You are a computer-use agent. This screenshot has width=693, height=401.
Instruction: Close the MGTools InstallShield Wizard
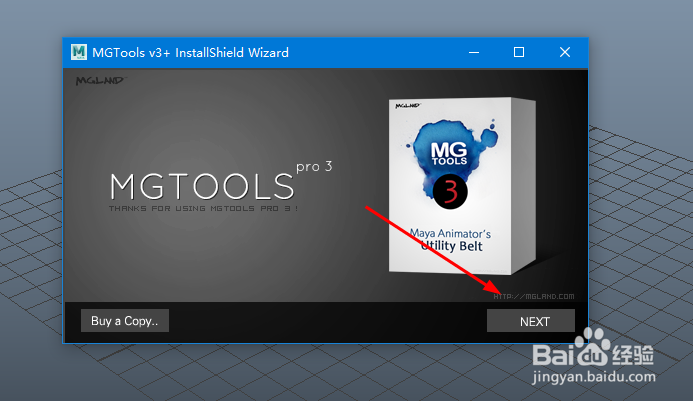click(x=565, y=53)
